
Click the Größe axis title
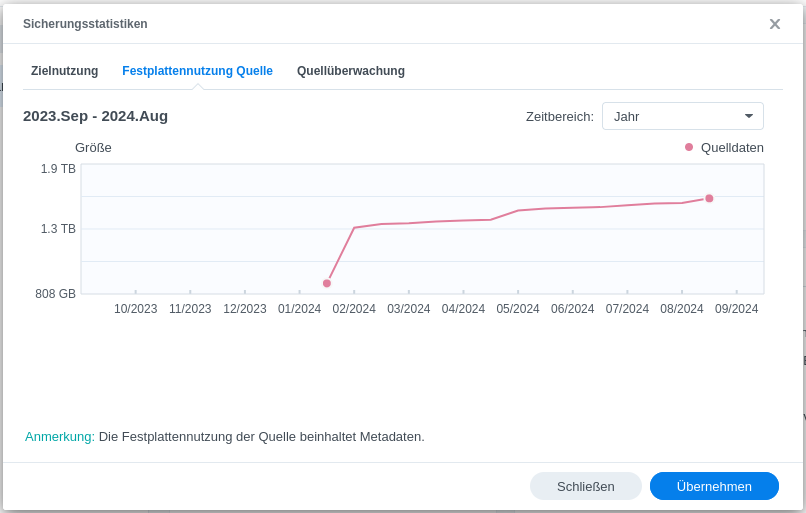point(93,148)
